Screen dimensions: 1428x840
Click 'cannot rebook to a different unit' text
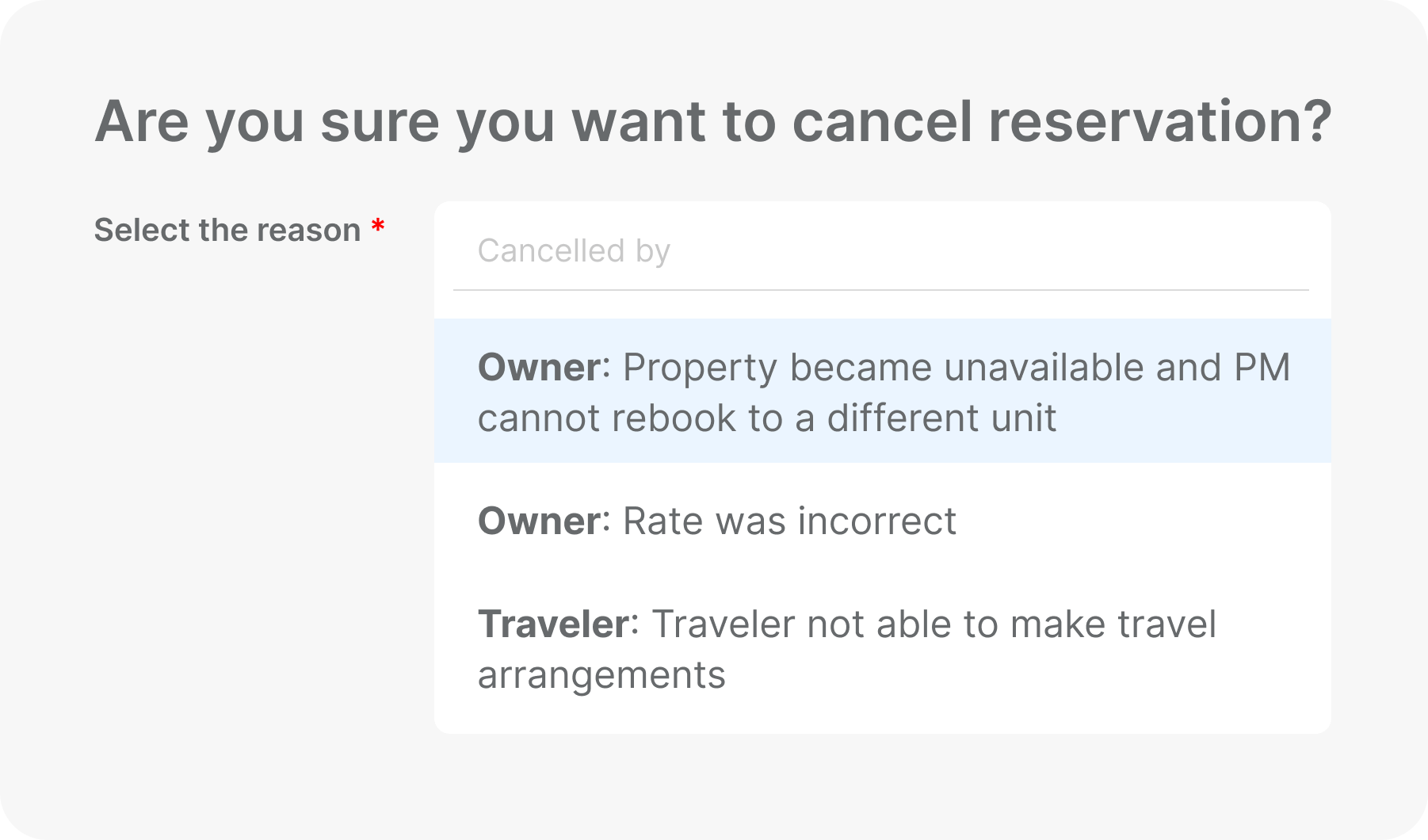point(766,418)
